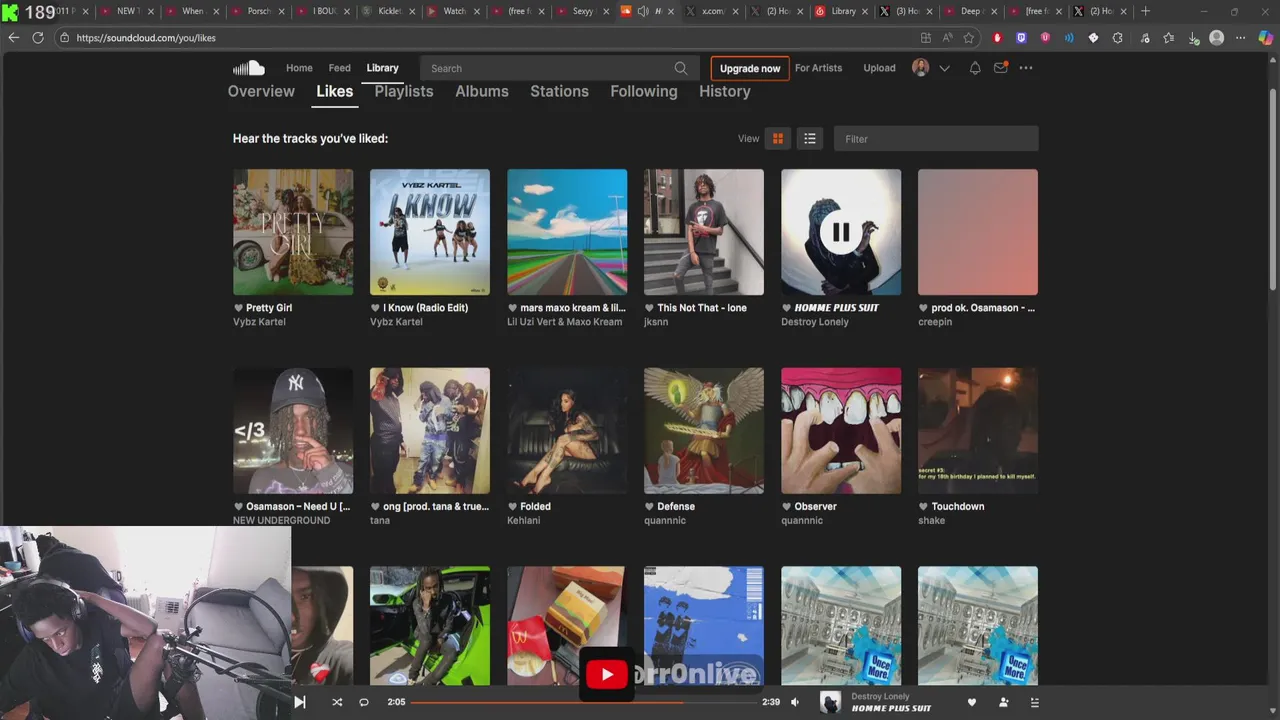The width and height of the screenshot is (1280, 720).
Task: Switch to the History tab
Action: point(725,91)
